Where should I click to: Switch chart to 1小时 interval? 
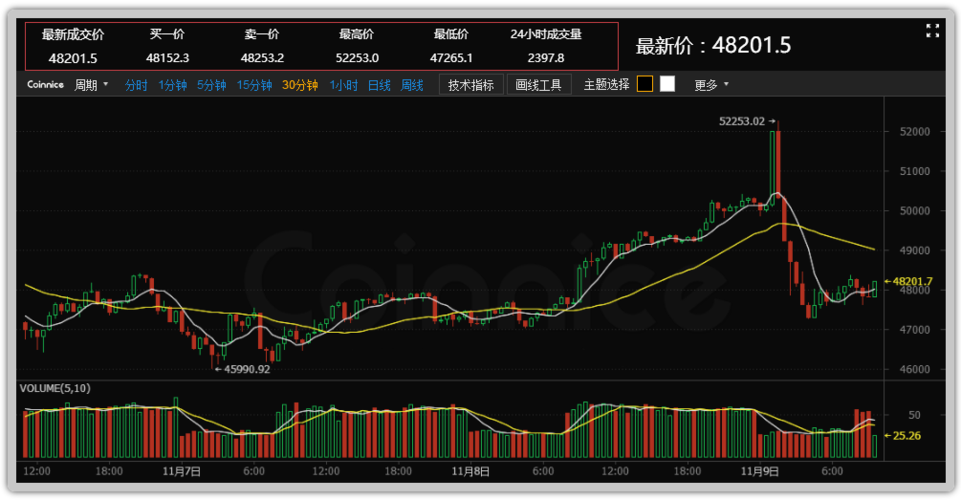point(343,85)
